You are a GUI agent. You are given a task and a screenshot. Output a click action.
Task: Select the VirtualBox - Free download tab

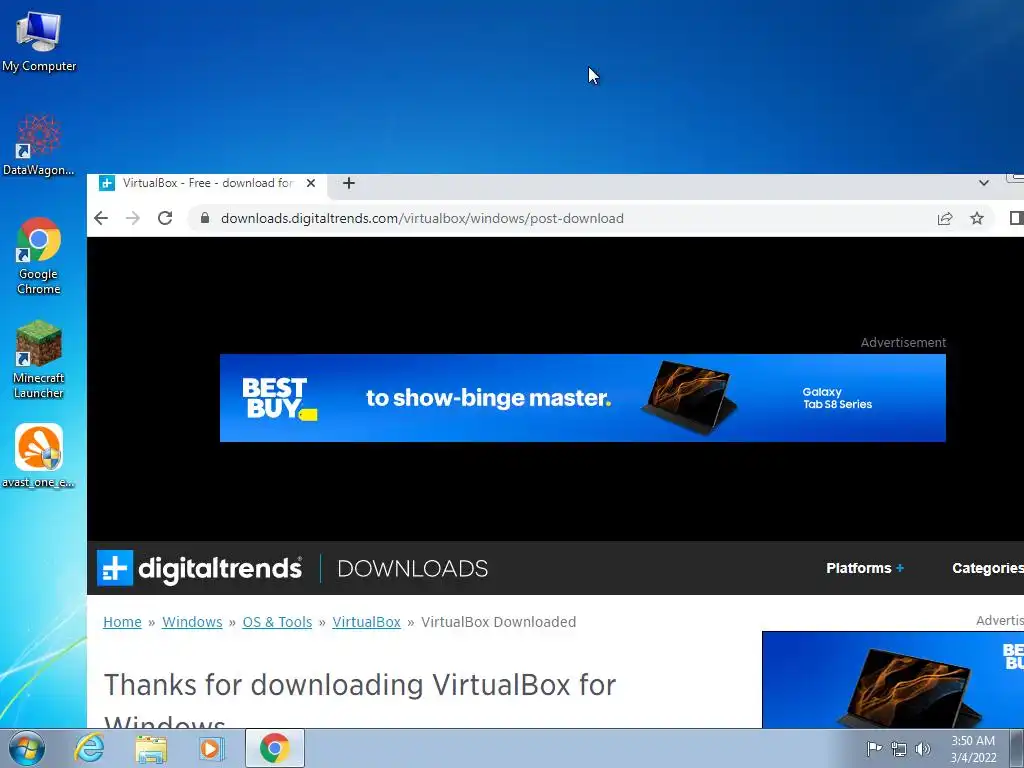coord(208,184)
